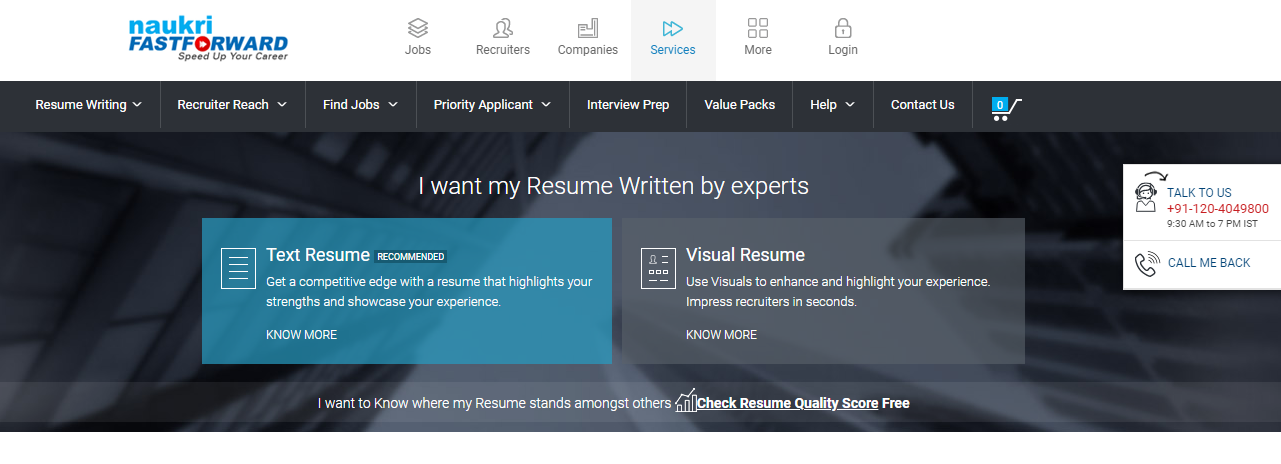
Task: Open the Find Jobs dropdown
Action: click(360, 104)
